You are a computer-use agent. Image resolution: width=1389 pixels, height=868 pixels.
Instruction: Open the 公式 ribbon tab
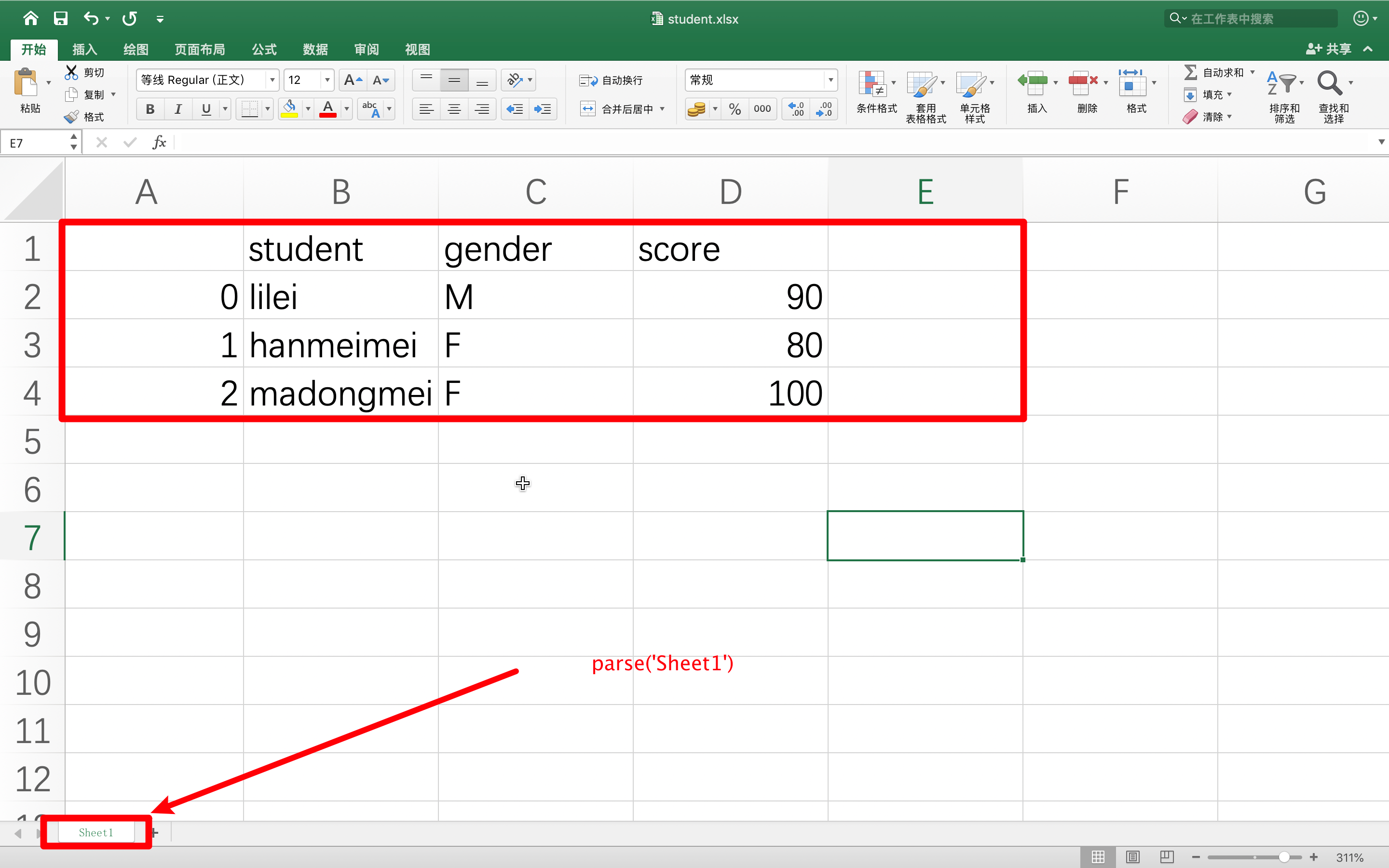[264, 49]
